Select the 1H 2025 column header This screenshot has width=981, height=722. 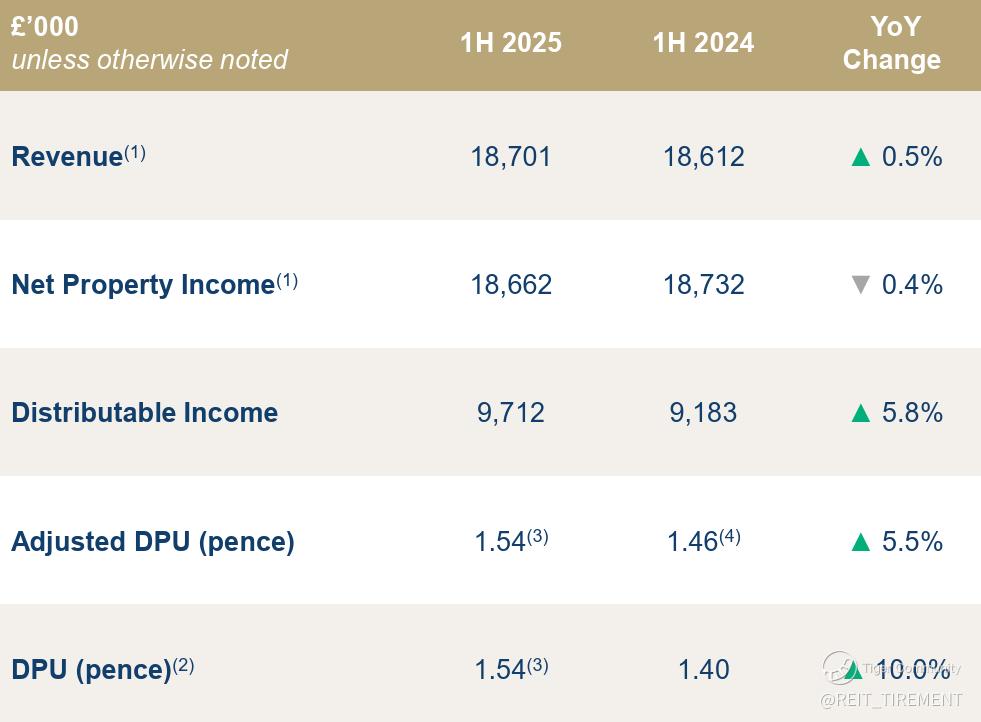tap(511, 43)
